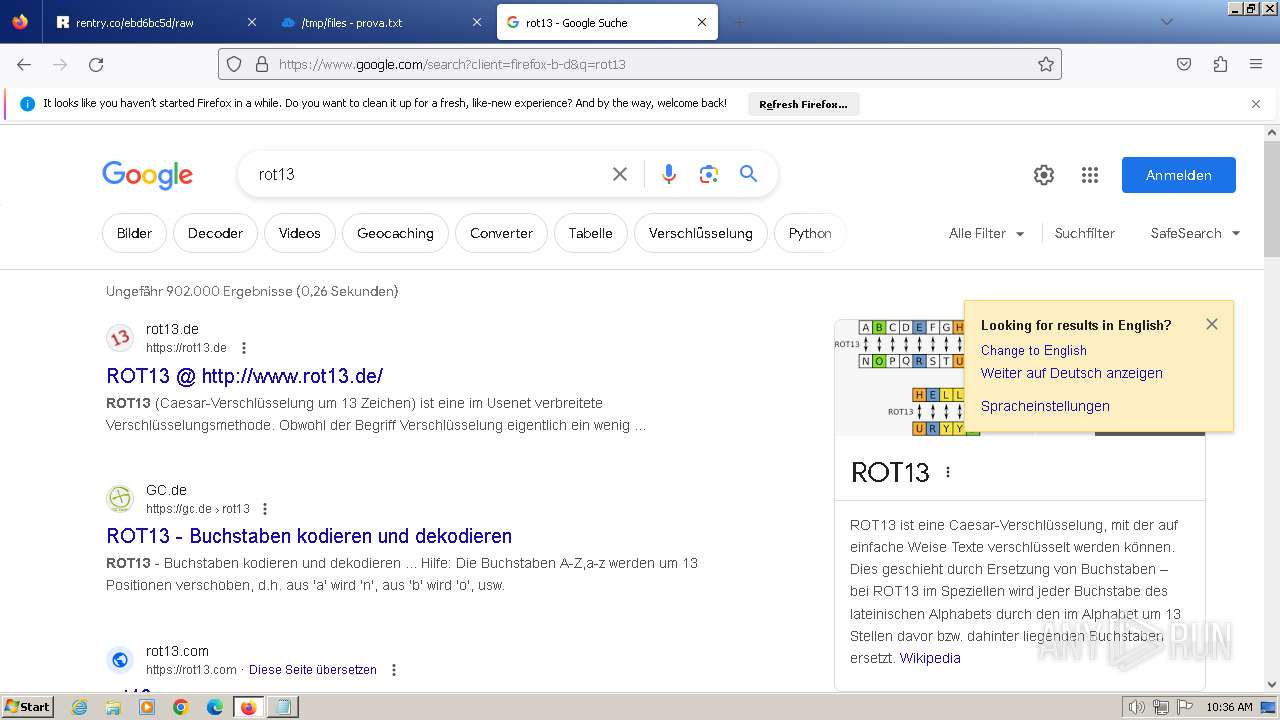Viewport: 1280px width, 720px height.
Task: Click Diese Seite übersetzen link
Action: [313, 670]
